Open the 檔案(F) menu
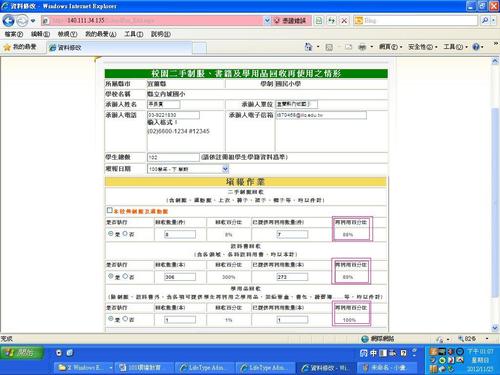 (13, 34)
